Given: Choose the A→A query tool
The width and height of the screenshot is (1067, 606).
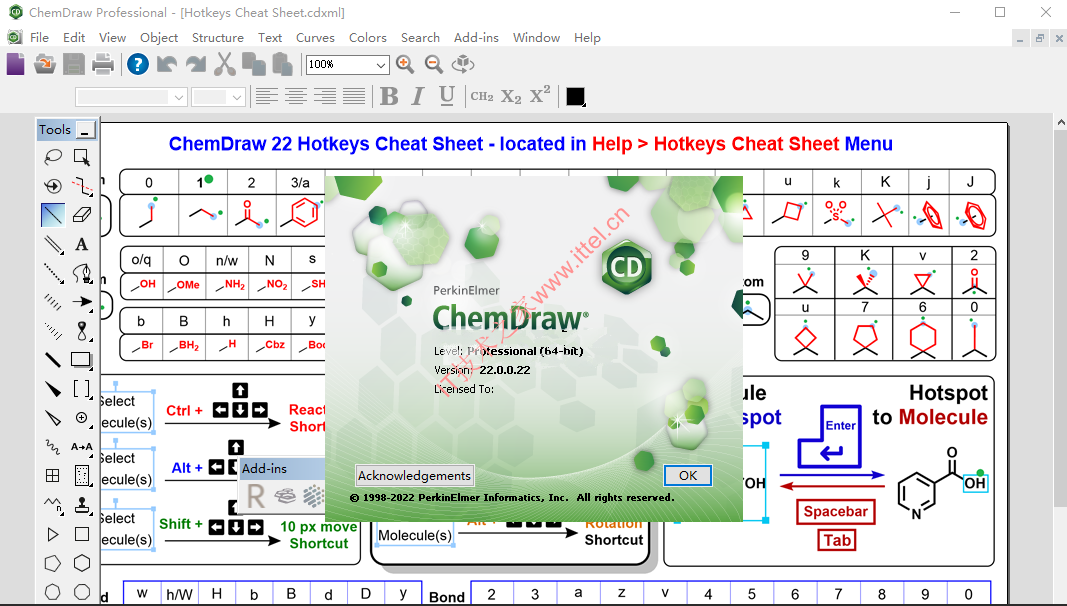Looking at the screenshot, I should pyautogui.click(x=82, y=446).
